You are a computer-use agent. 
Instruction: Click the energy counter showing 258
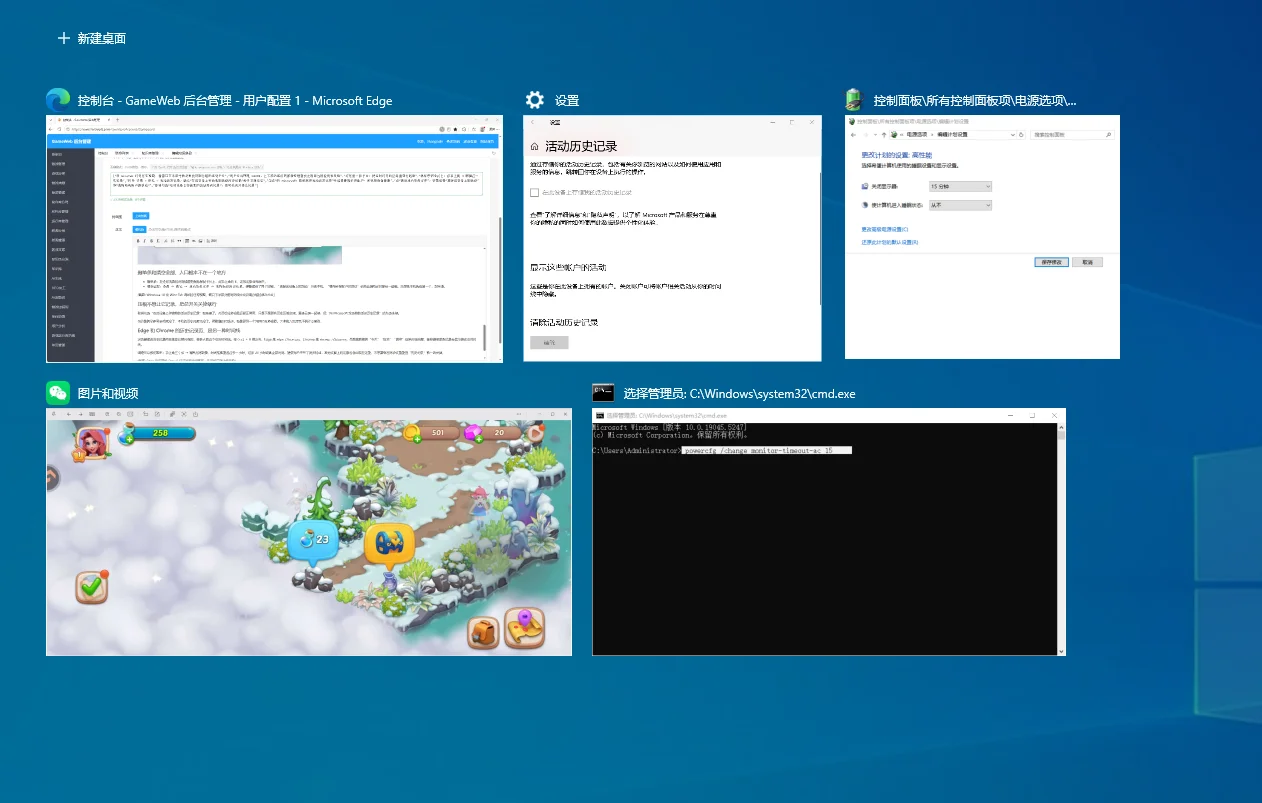pos(159,434)
